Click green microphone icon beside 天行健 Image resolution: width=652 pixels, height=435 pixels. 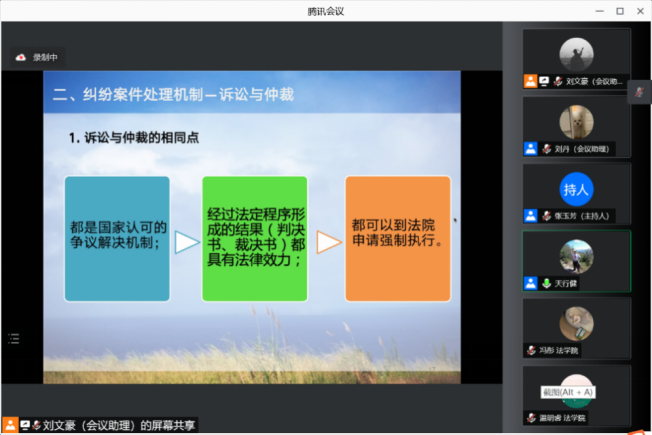pyautogui.click(x=546, y=283)
